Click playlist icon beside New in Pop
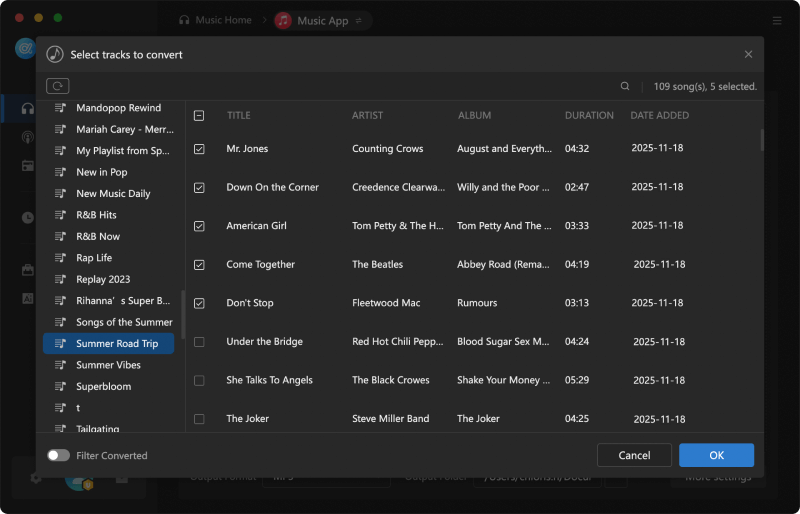The width and height of the screenshot is (800, 514). click(60, 172)
